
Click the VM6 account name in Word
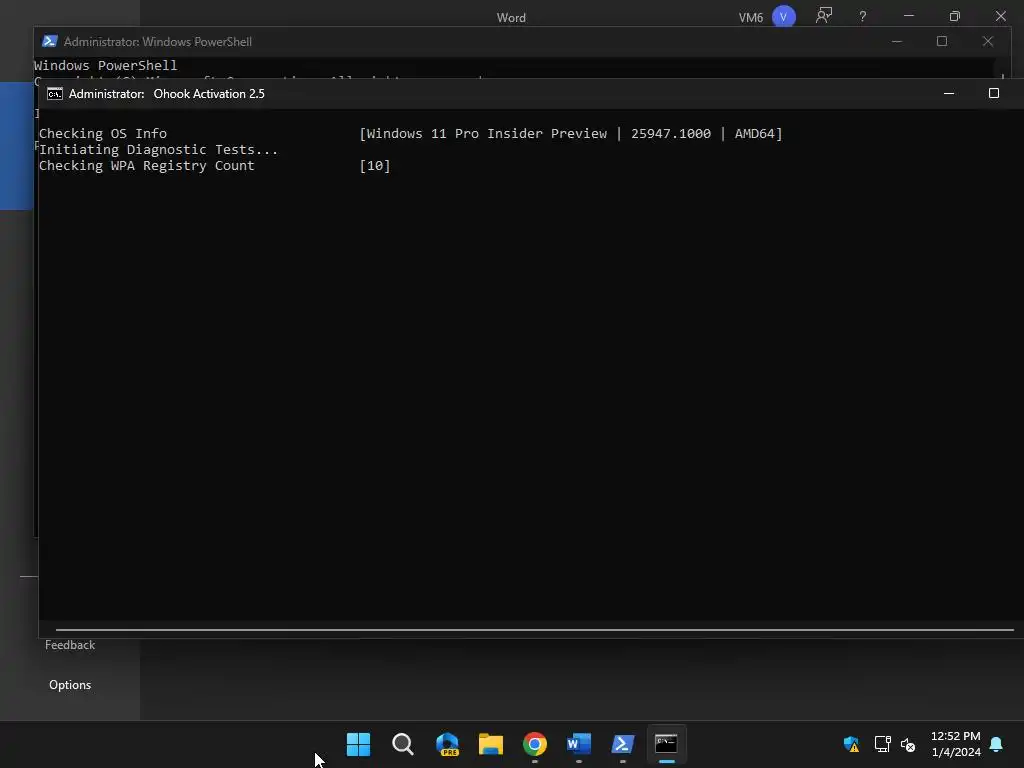tap(750, 18)
